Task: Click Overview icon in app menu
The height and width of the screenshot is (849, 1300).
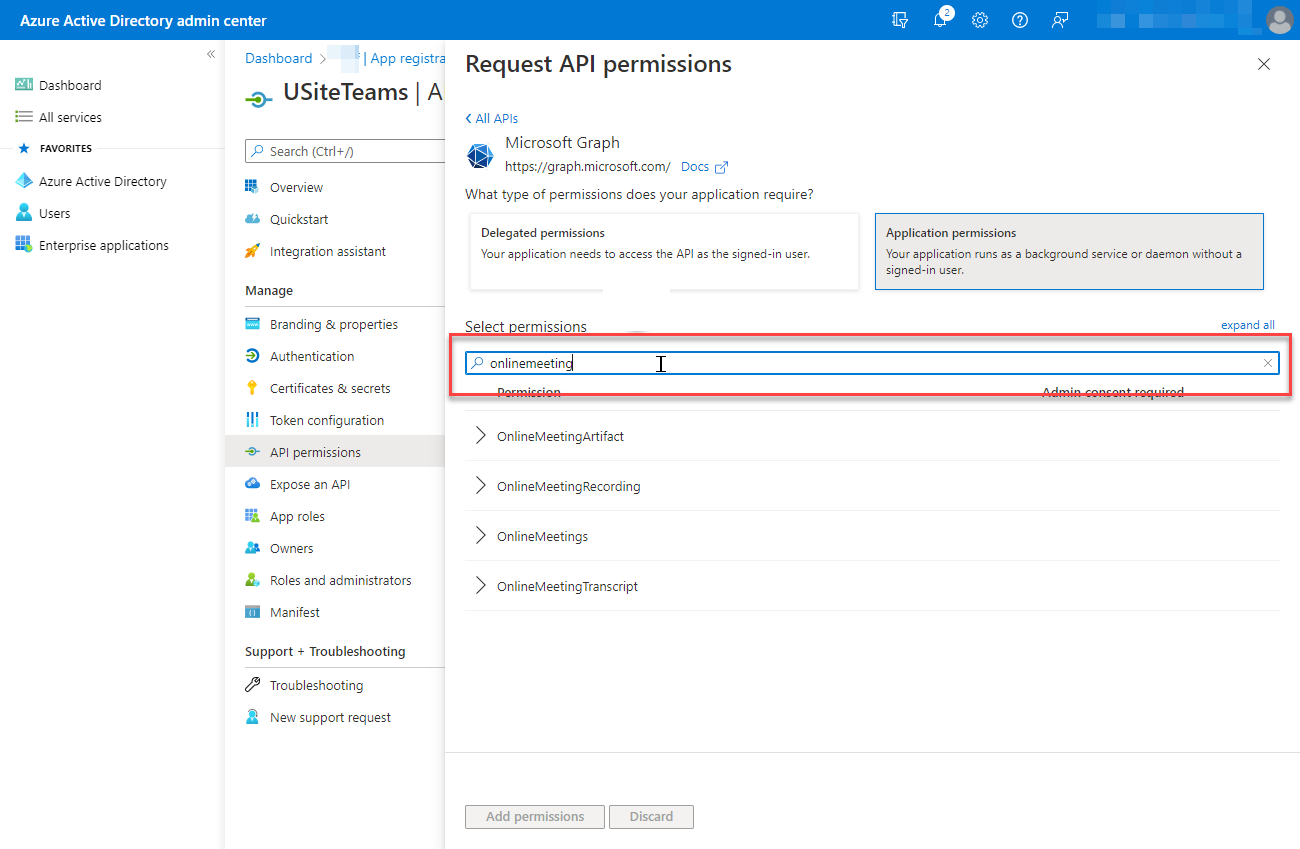Action: (x=252, y=187)
